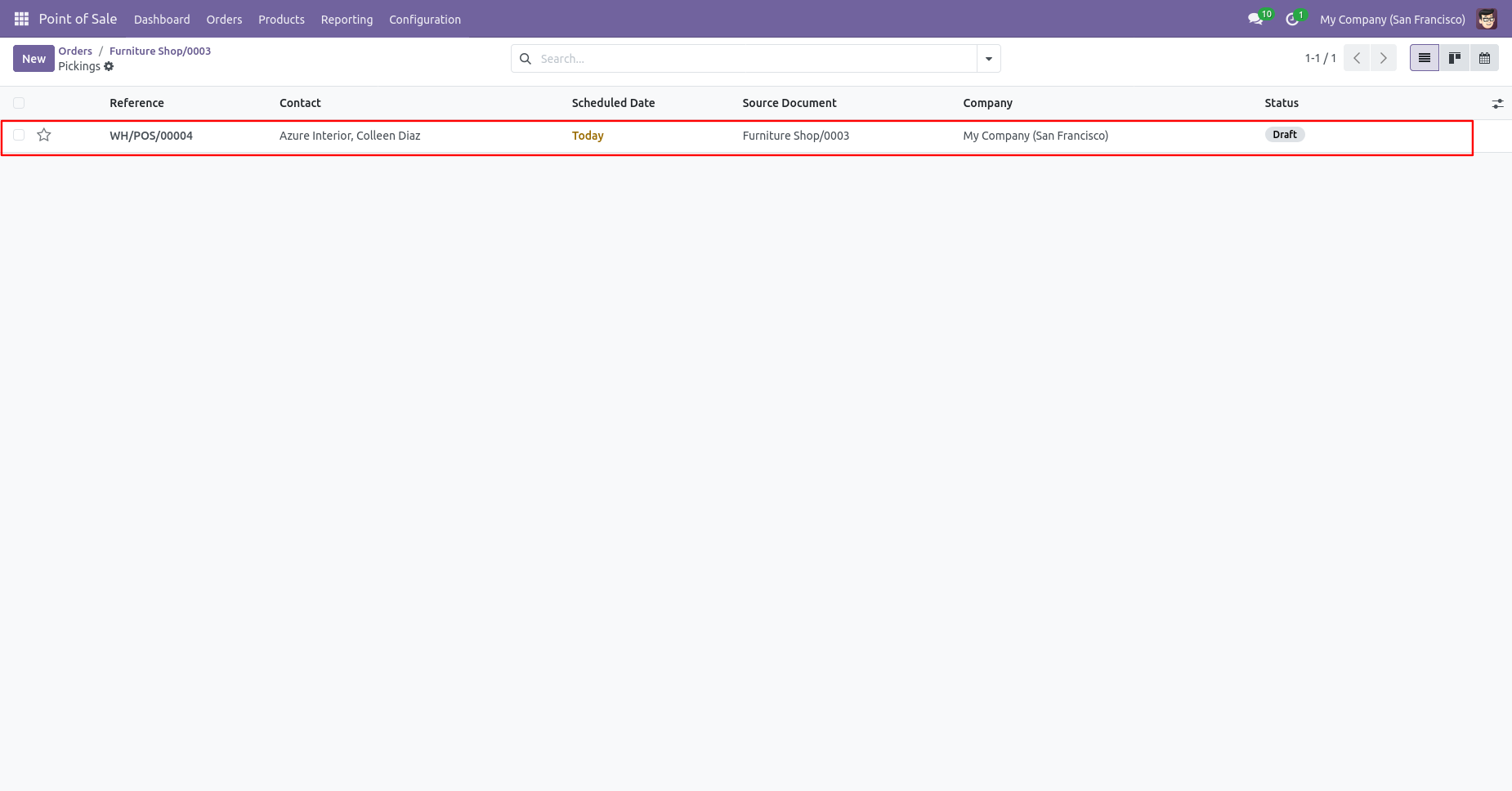Image resolution: width=1512 pixels, height=791 pixels.
Task: Sort by Scheduled Date column header
Action: click(613, 103)
